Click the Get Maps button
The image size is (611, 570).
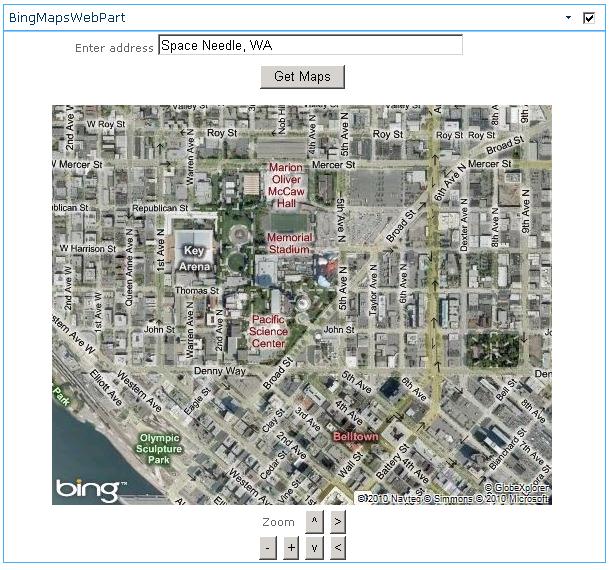[x=302, y=76]
